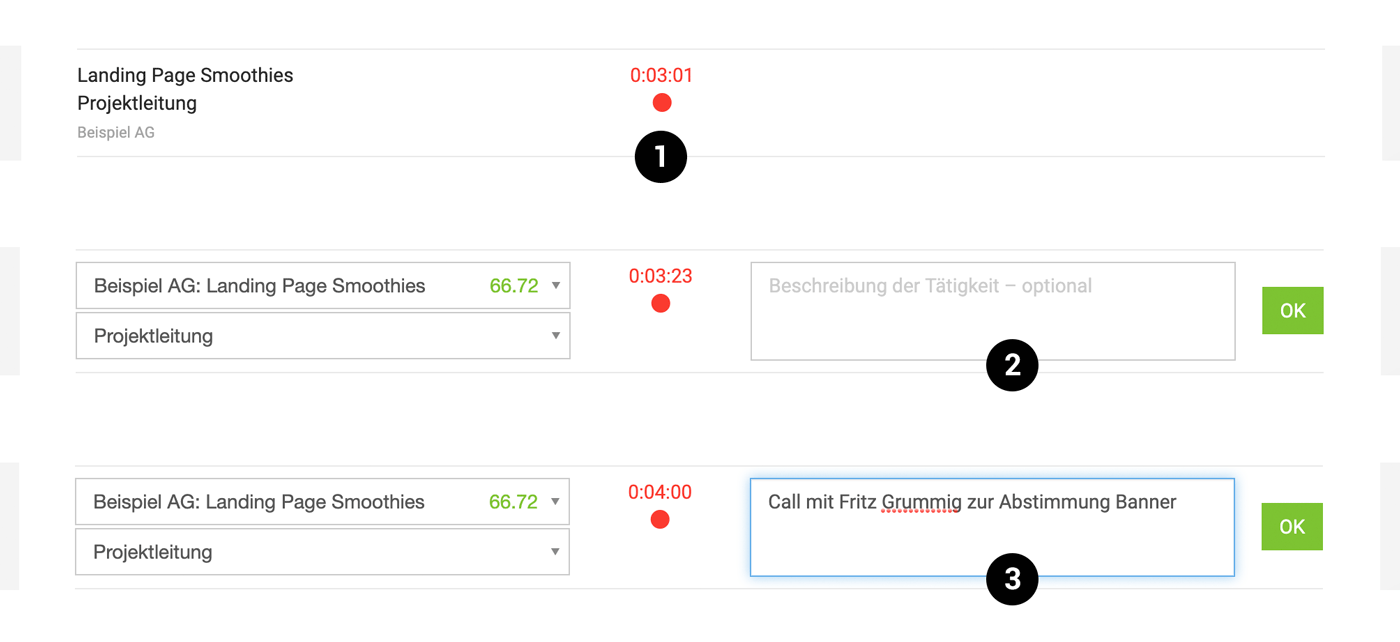Expand Projektleitung dropdown in the 0:04:00 row
This screenshot has width=1400, height=642.
click(322, 552)
